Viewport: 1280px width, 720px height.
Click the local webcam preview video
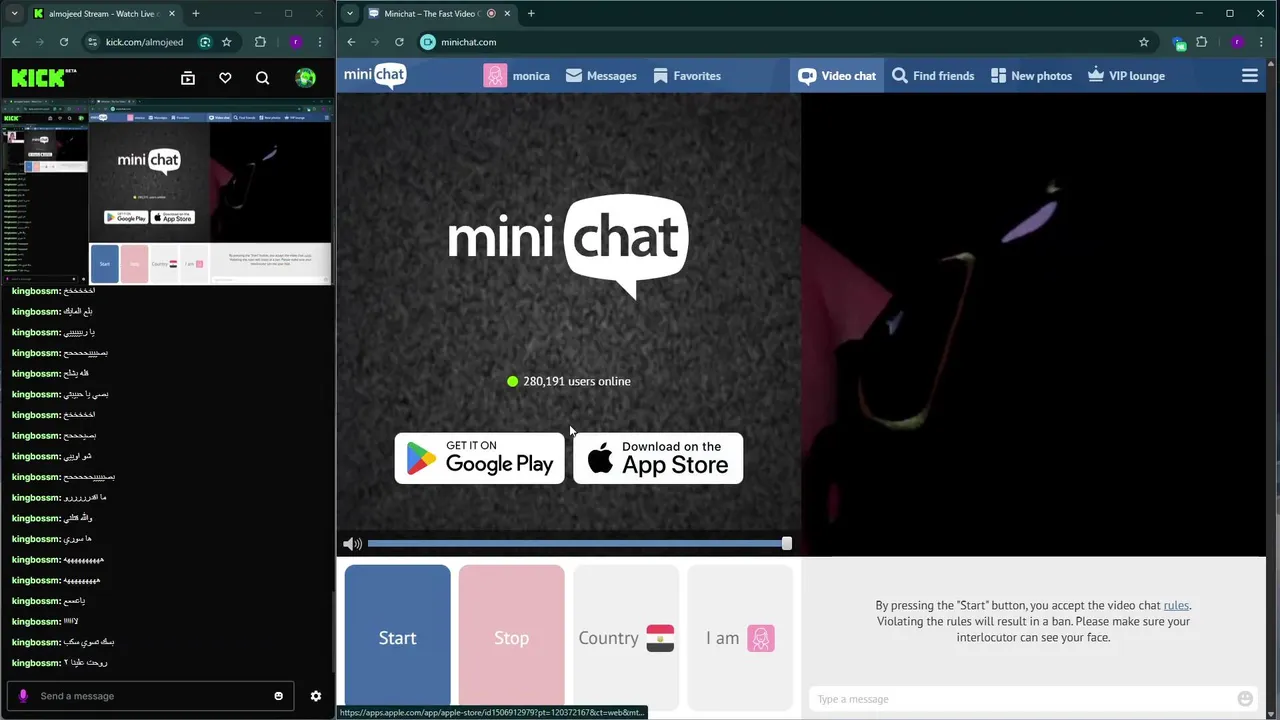tap(1033, 324)
